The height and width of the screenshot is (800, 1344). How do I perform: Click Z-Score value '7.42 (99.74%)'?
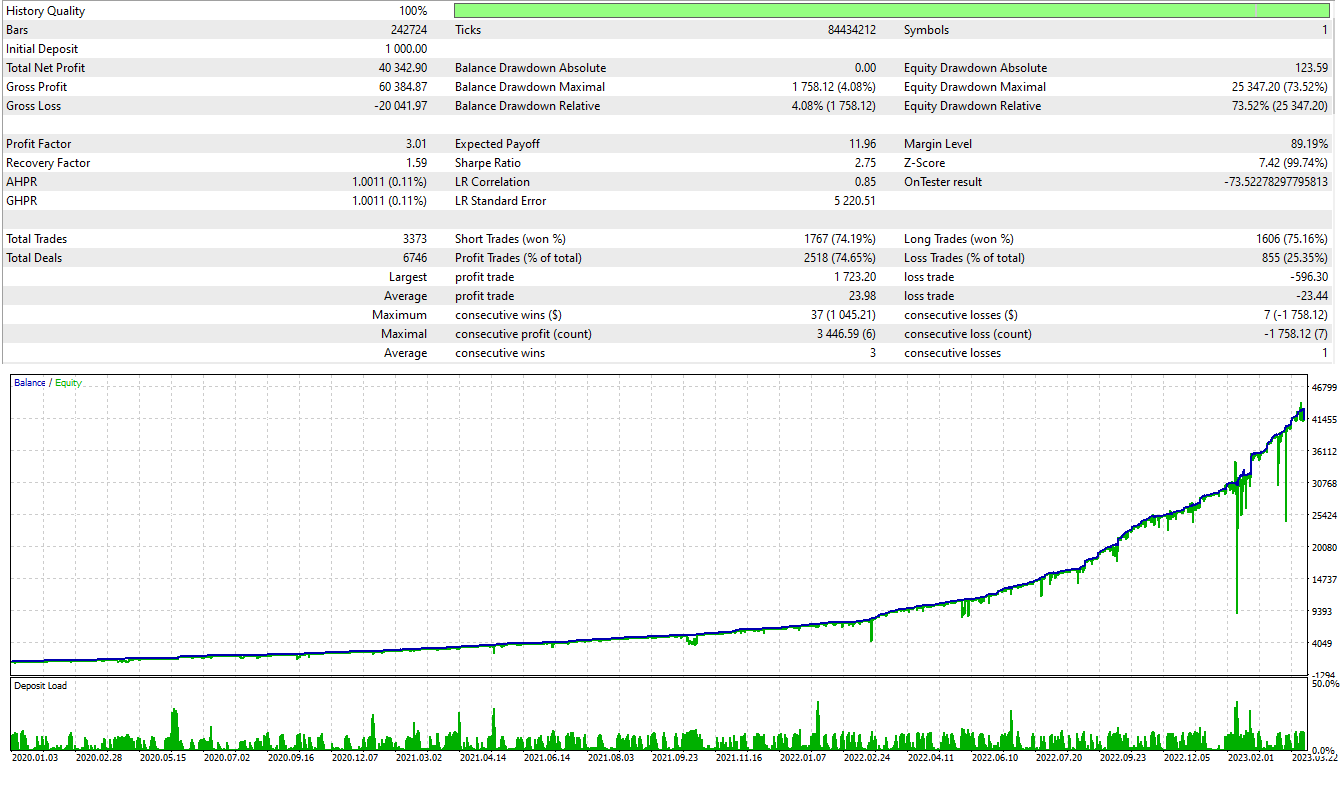click(x=1292, y=163)
